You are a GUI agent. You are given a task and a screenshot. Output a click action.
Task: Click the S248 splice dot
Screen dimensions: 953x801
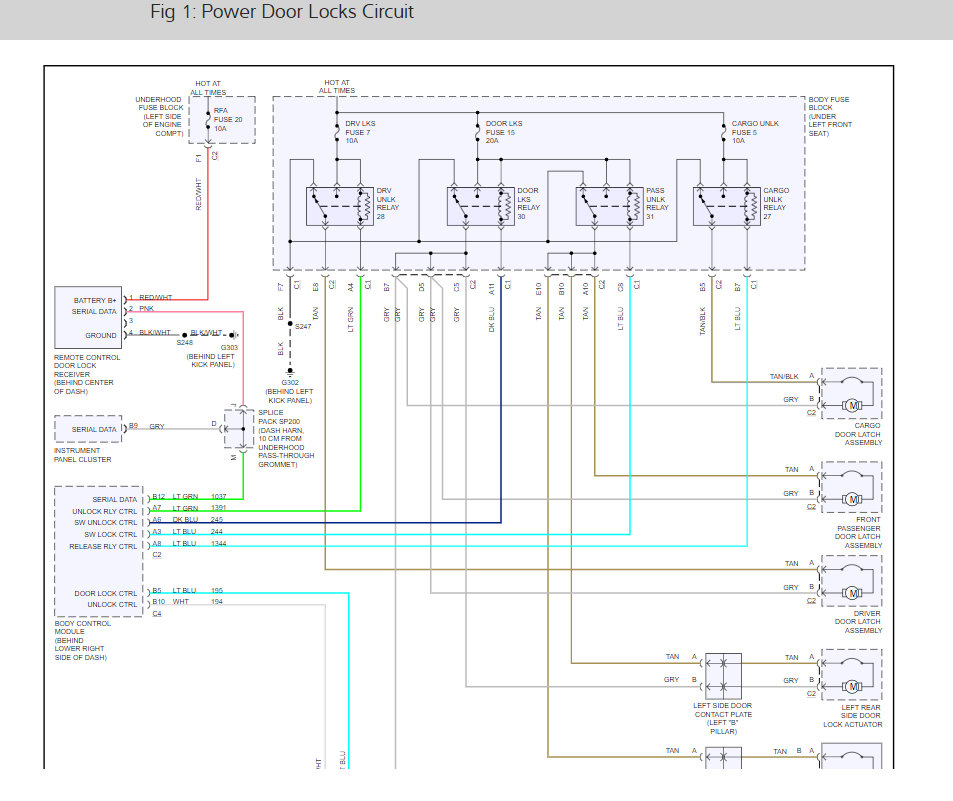click(185, 335)
